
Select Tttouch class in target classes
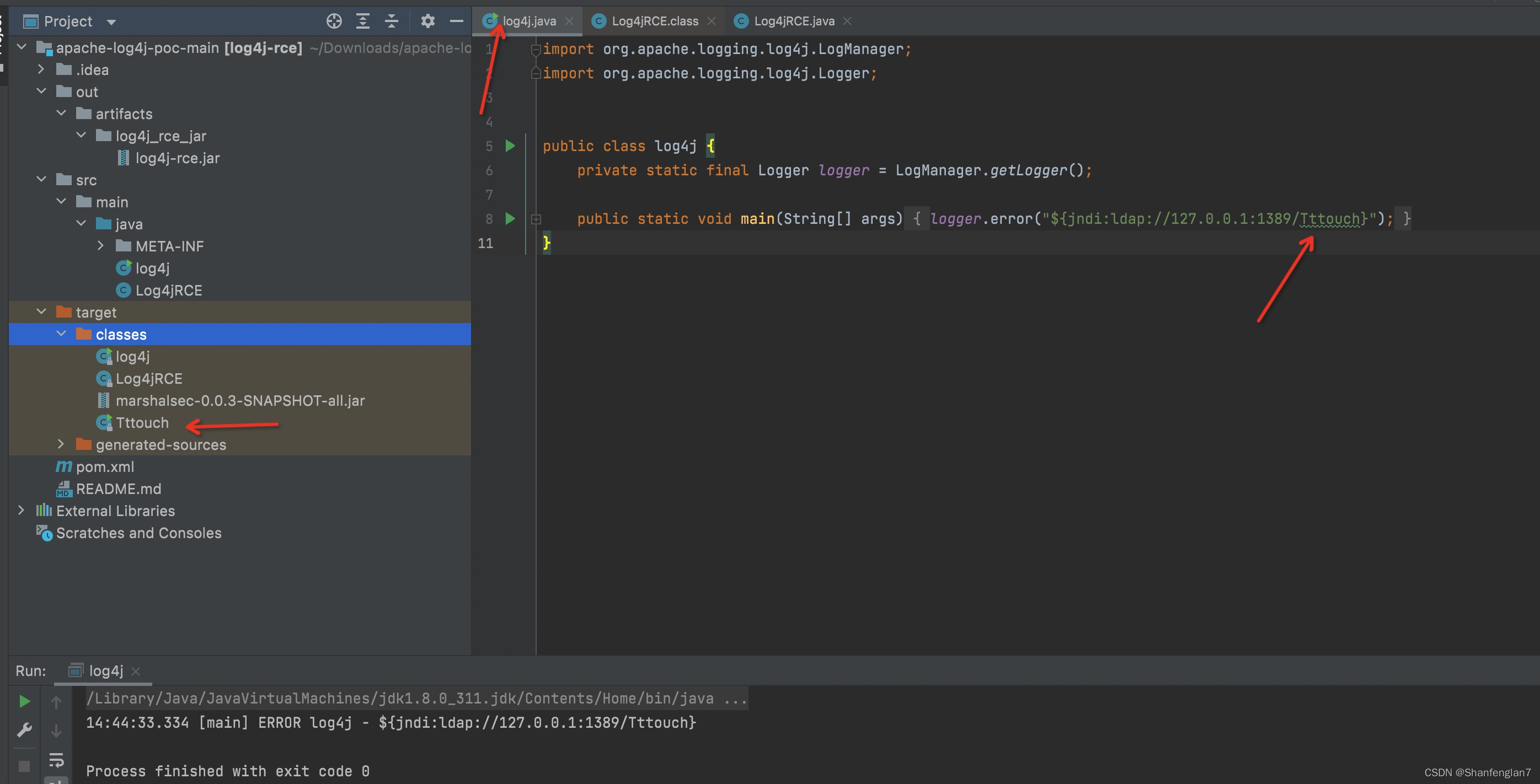tap(142, 422)
